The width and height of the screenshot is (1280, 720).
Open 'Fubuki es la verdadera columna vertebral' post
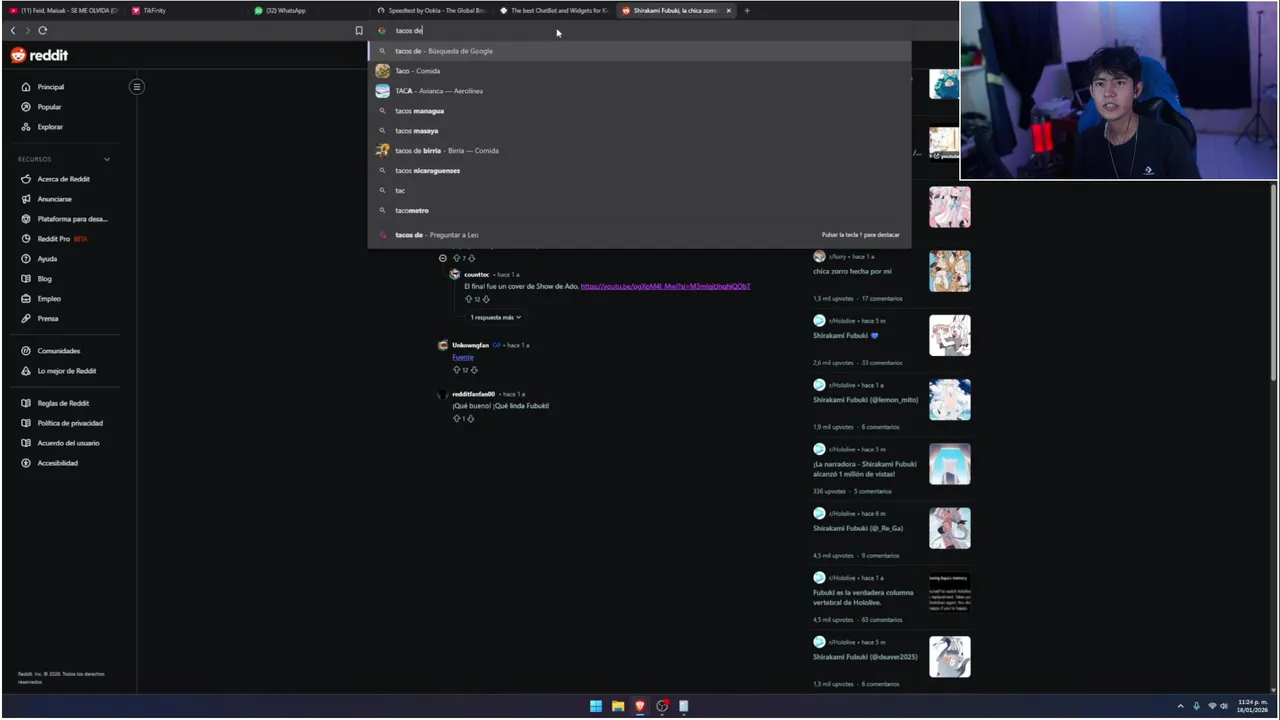863,597
